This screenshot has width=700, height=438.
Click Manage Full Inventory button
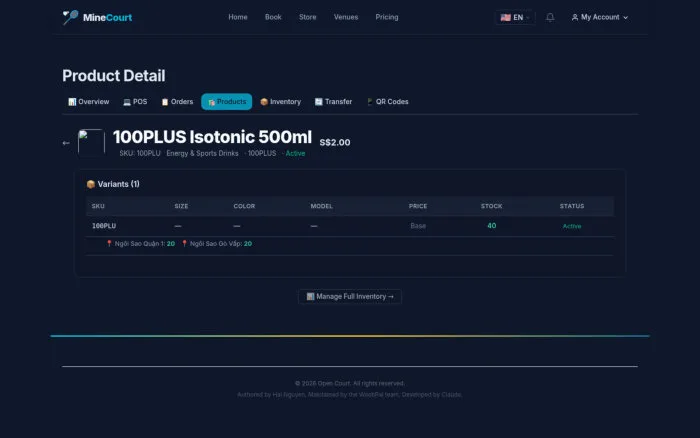point(350,296)
